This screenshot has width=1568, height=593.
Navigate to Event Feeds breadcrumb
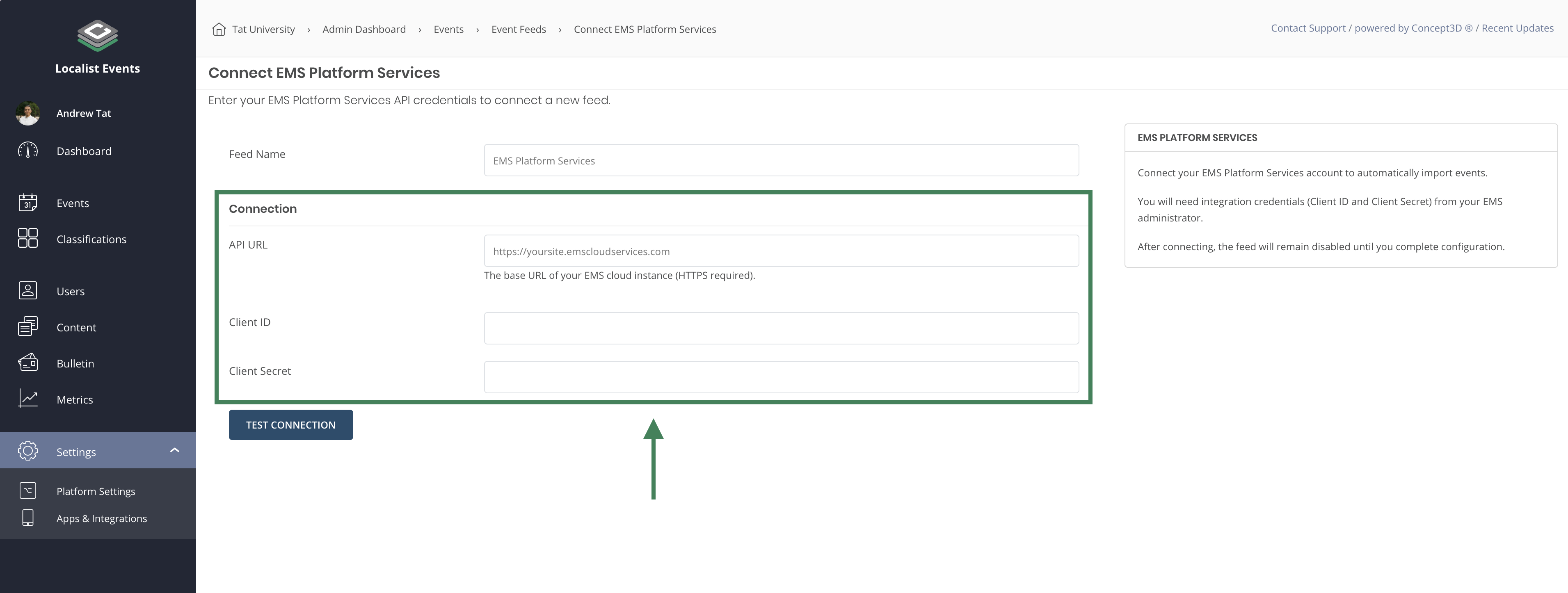point(519,29)
